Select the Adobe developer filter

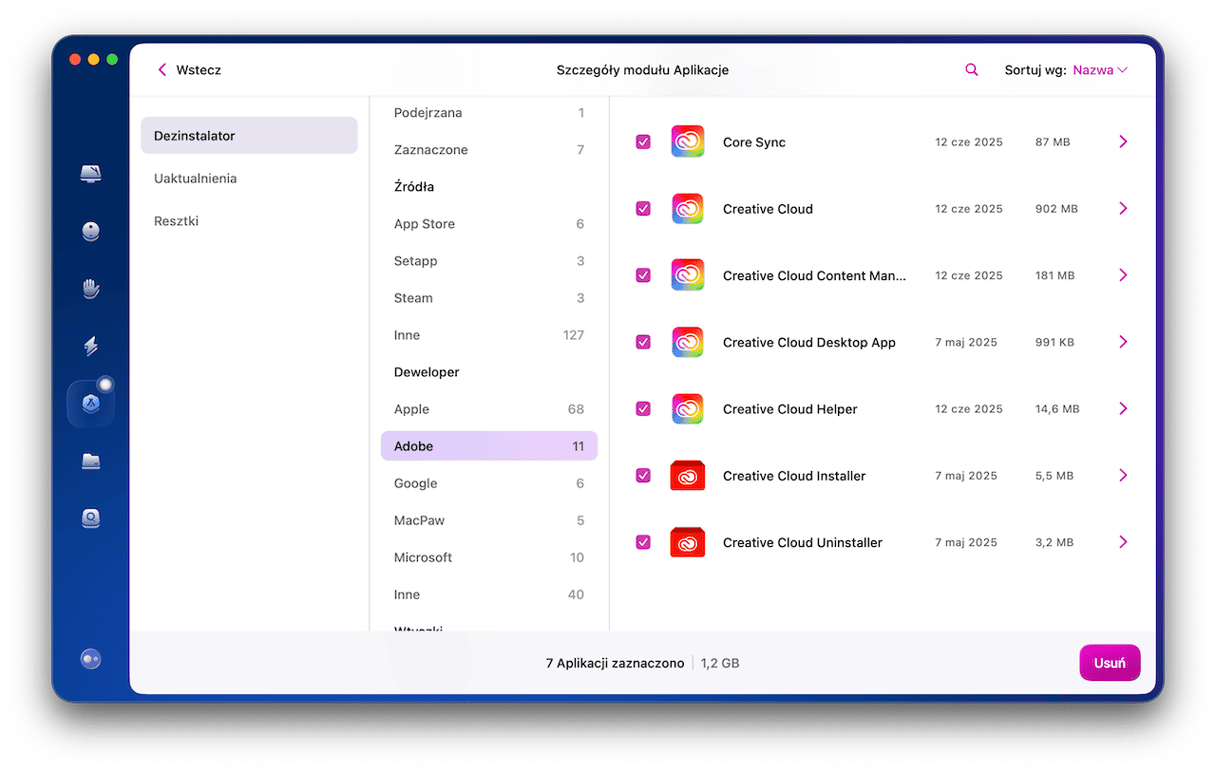pyautogui.click(x=489, y=446)
